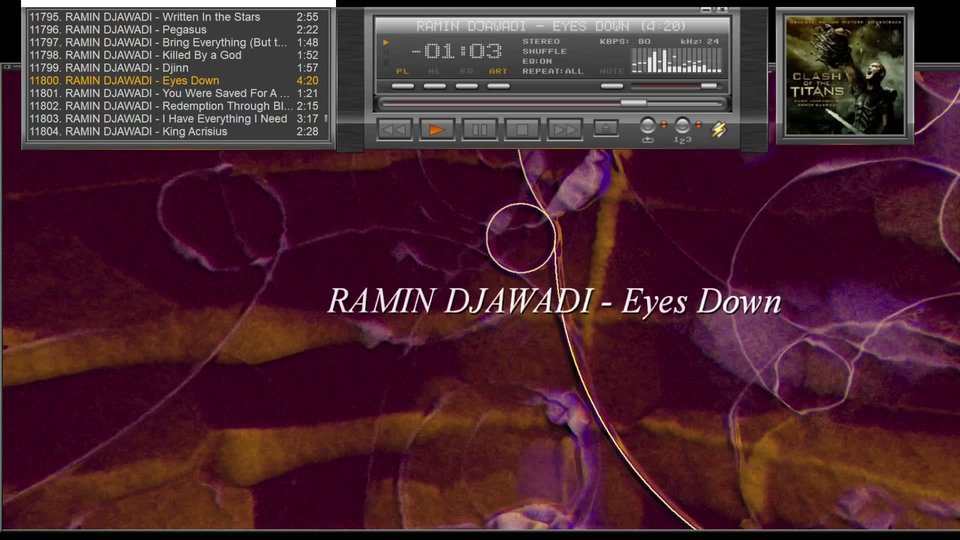960x540 pixels.
Task: Select playlist track Djinn
Action: [x=174, y=68]
